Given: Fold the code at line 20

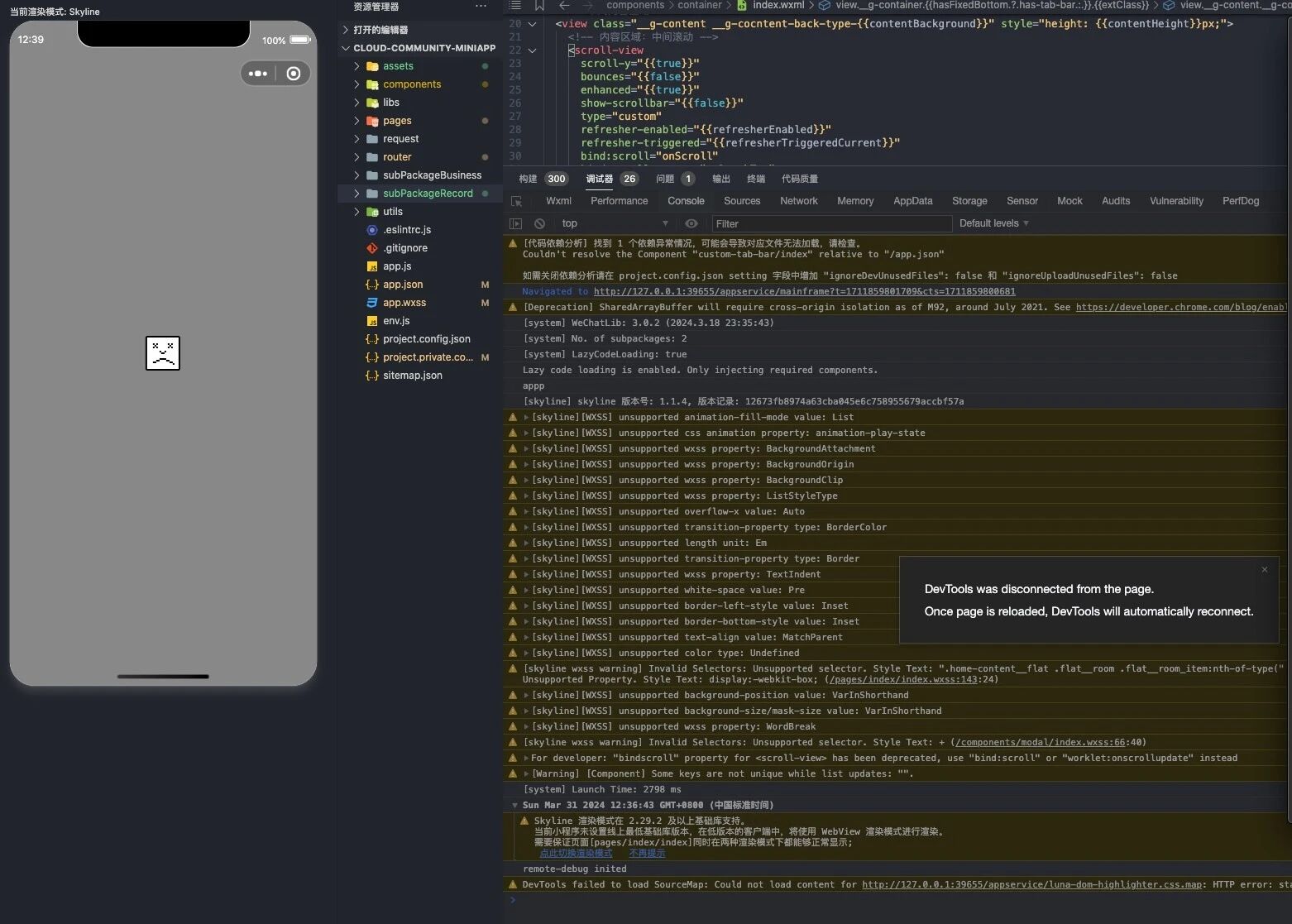Looking at the screenshot, I should click(x=532, y=24).
